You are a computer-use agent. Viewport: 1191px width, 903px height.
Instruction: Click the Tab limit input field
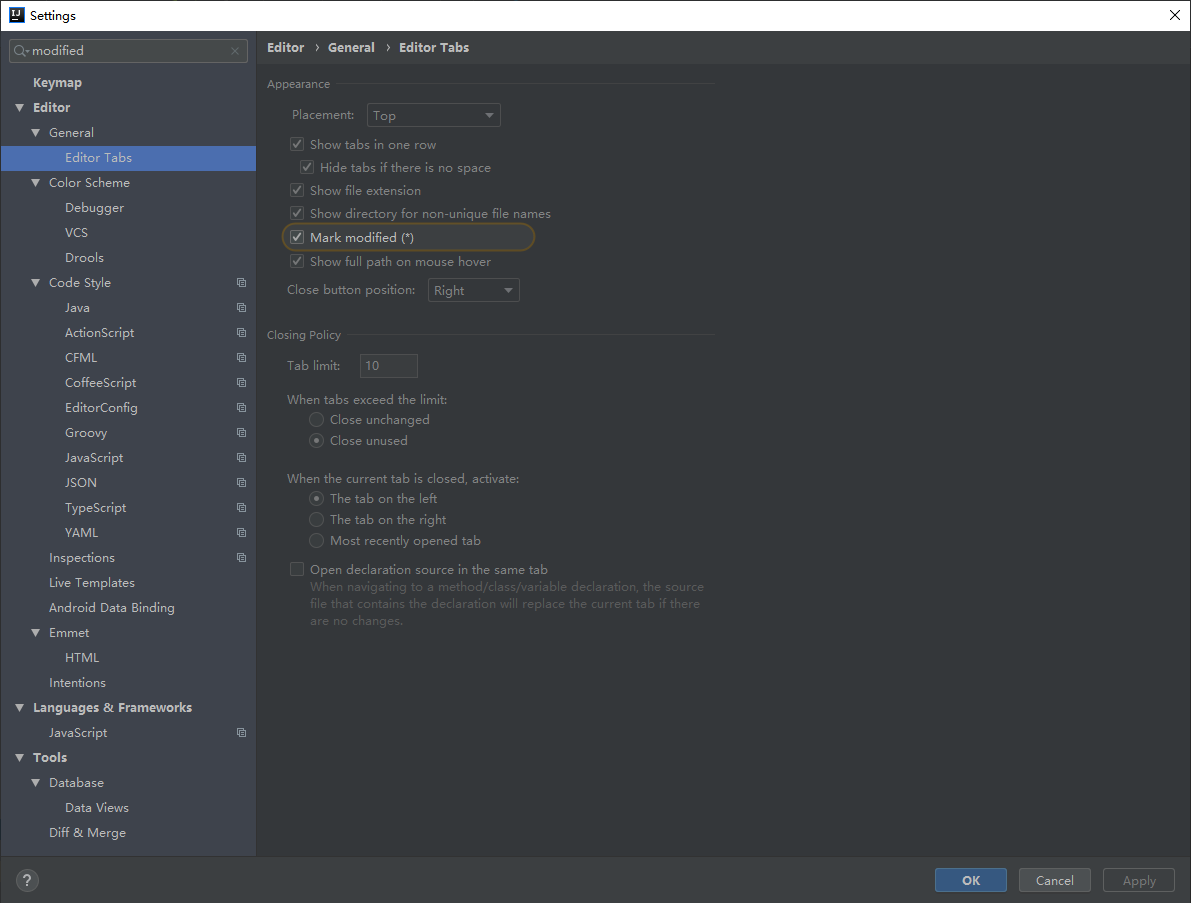pos(388,365)
